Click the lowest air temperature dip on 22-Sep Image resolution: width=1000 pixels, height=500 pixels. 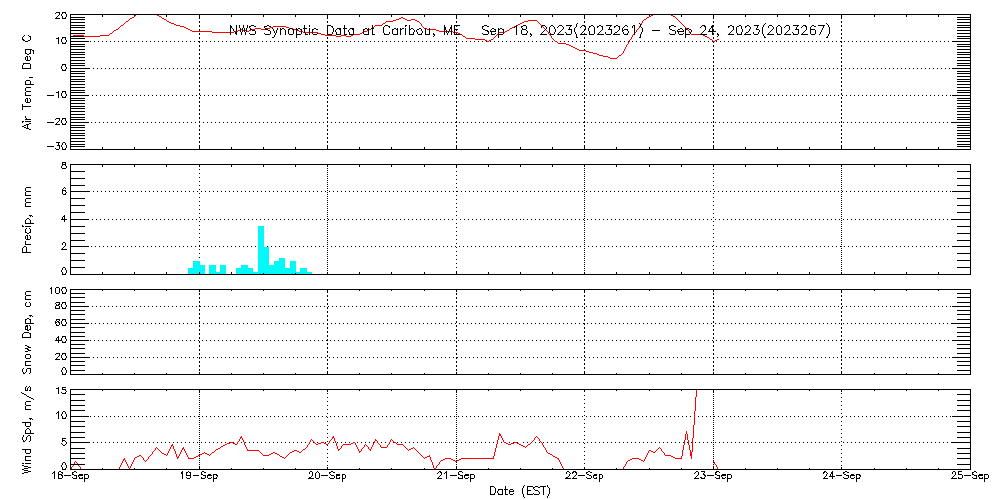[x=614, y=58]
